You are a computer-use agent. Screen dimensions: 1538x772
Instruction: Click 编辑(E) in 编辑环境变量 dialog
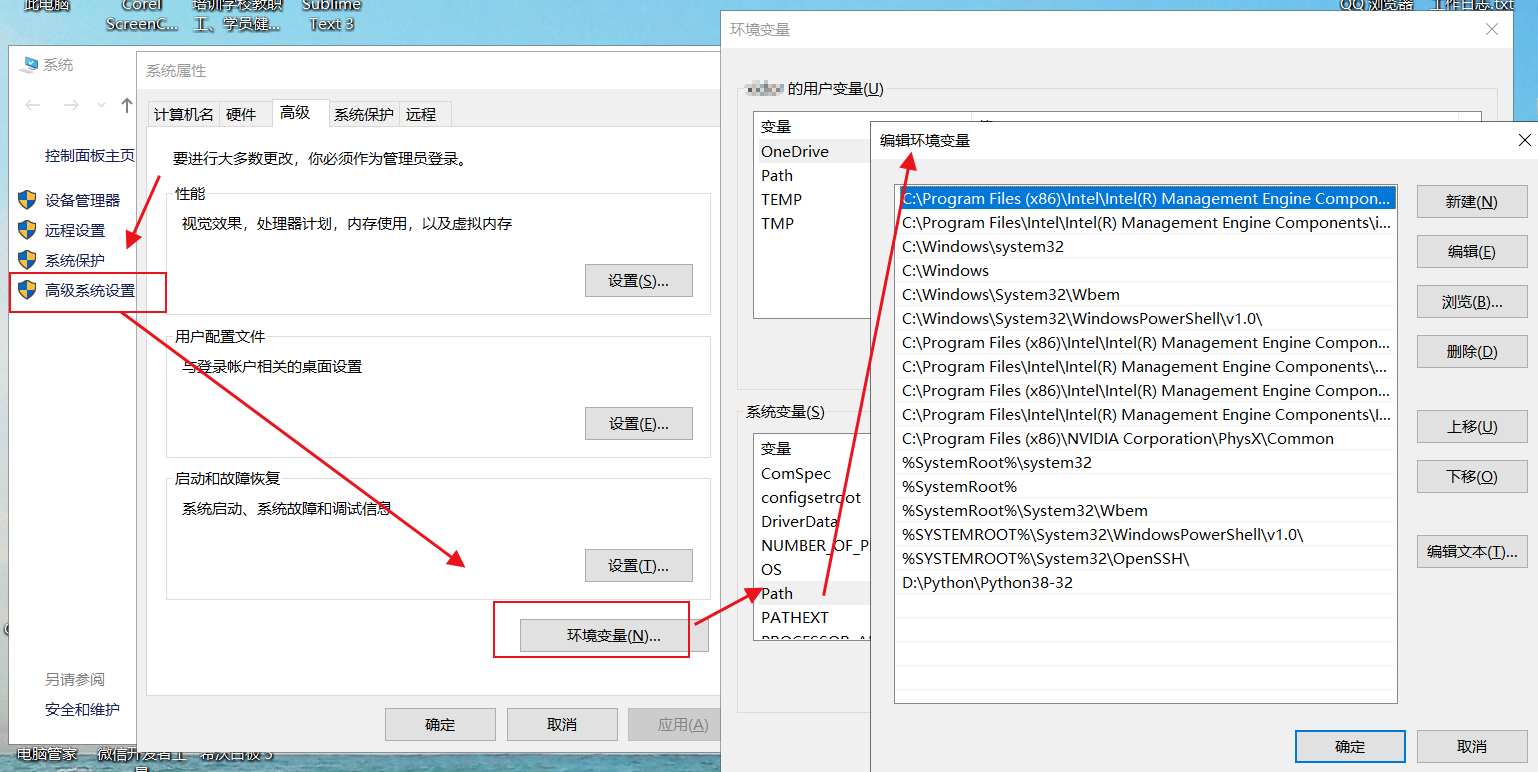(x=1472, y=251)
